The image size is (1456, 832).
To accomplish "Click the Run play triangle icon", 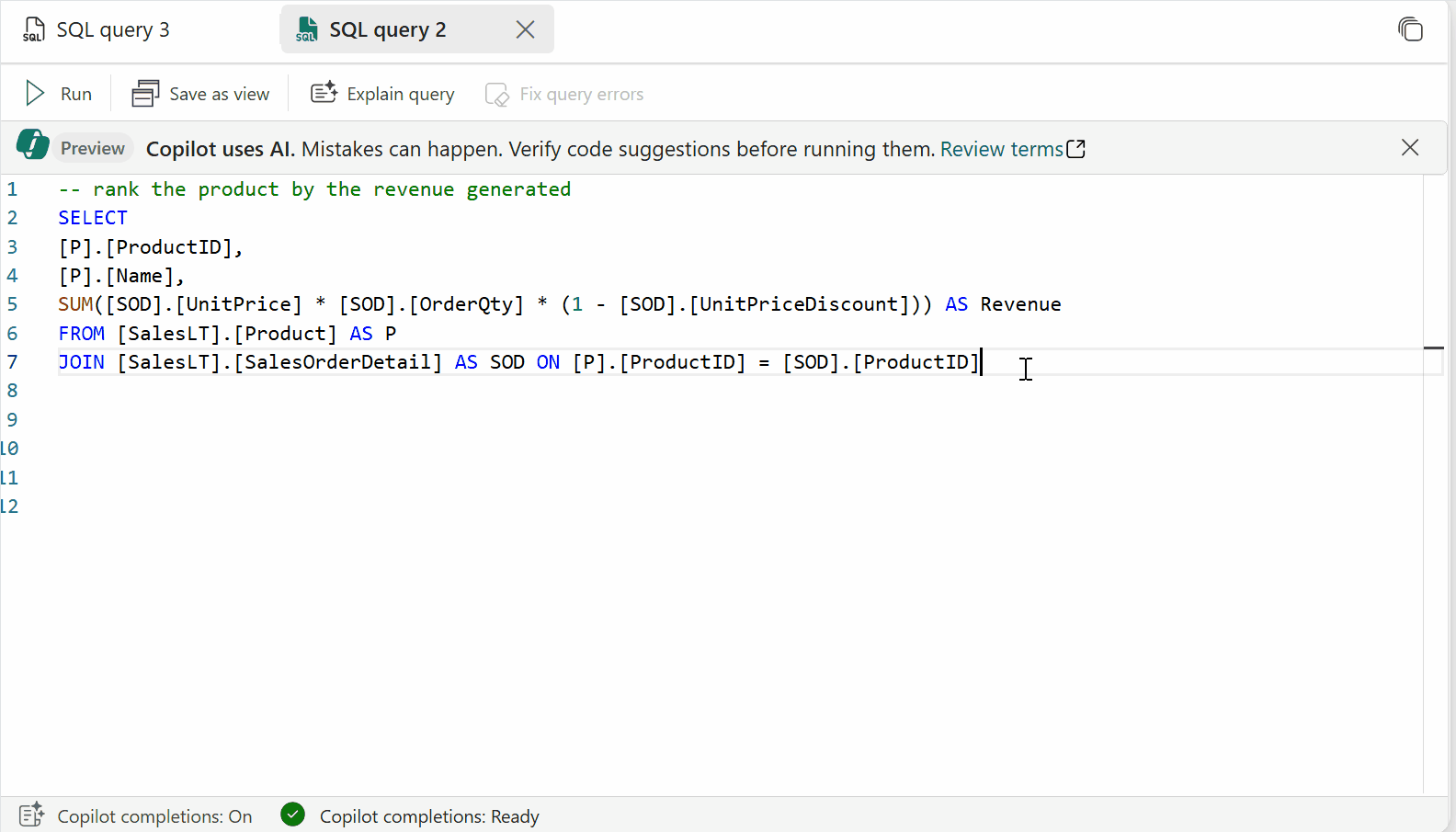I will click(35, 94).
